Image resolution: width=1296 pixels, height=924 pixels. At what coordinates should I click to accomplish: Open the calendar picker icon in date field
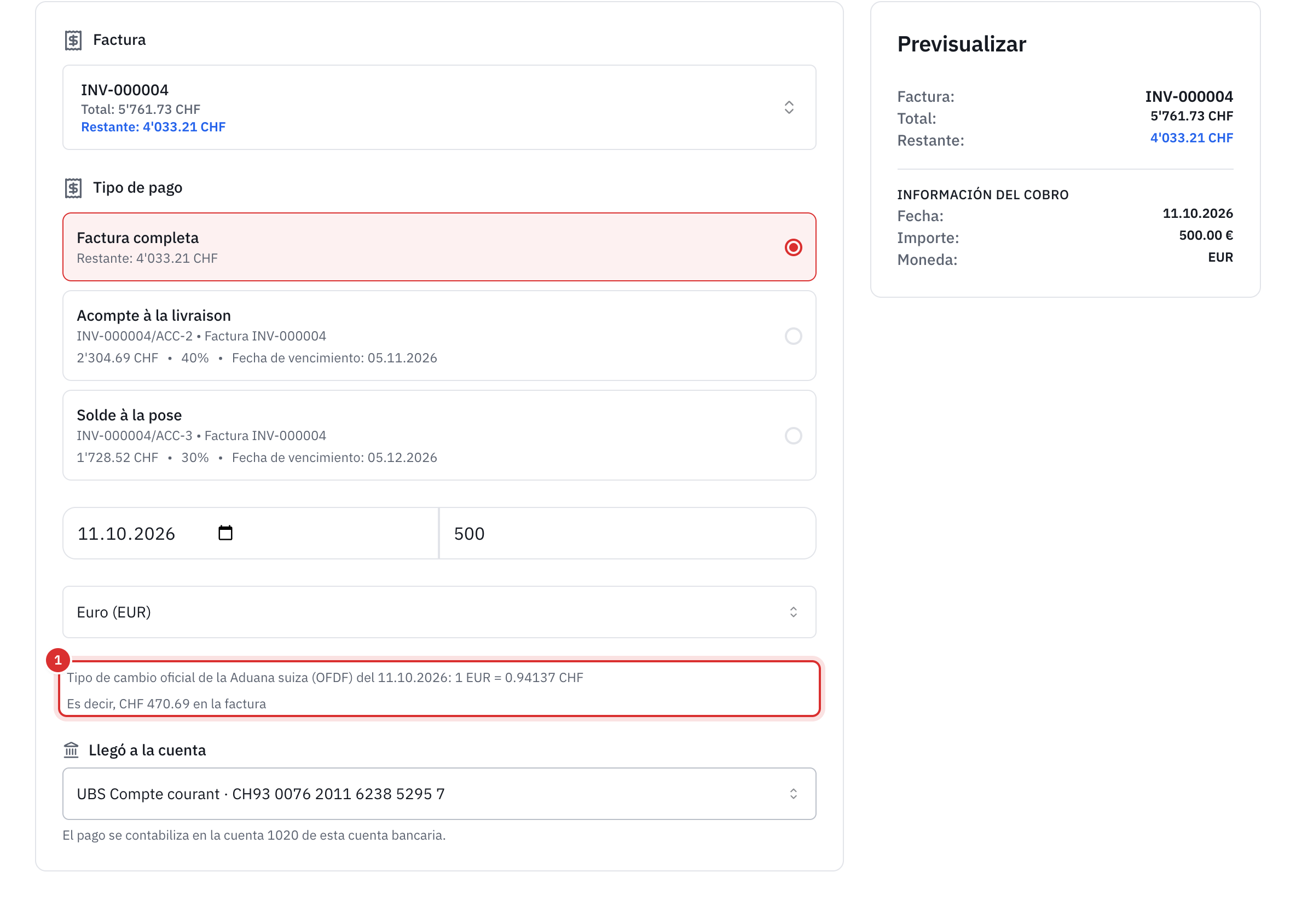[225, 533]
